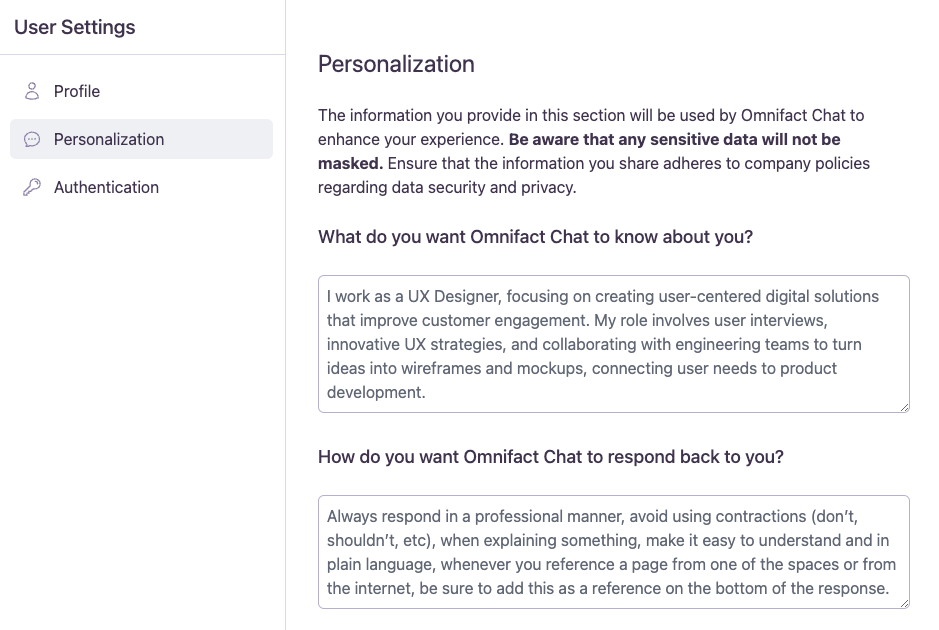Click the 'User Settings' heading
The width and height of the screenshot is (939, 630).
tap(74, 27)
